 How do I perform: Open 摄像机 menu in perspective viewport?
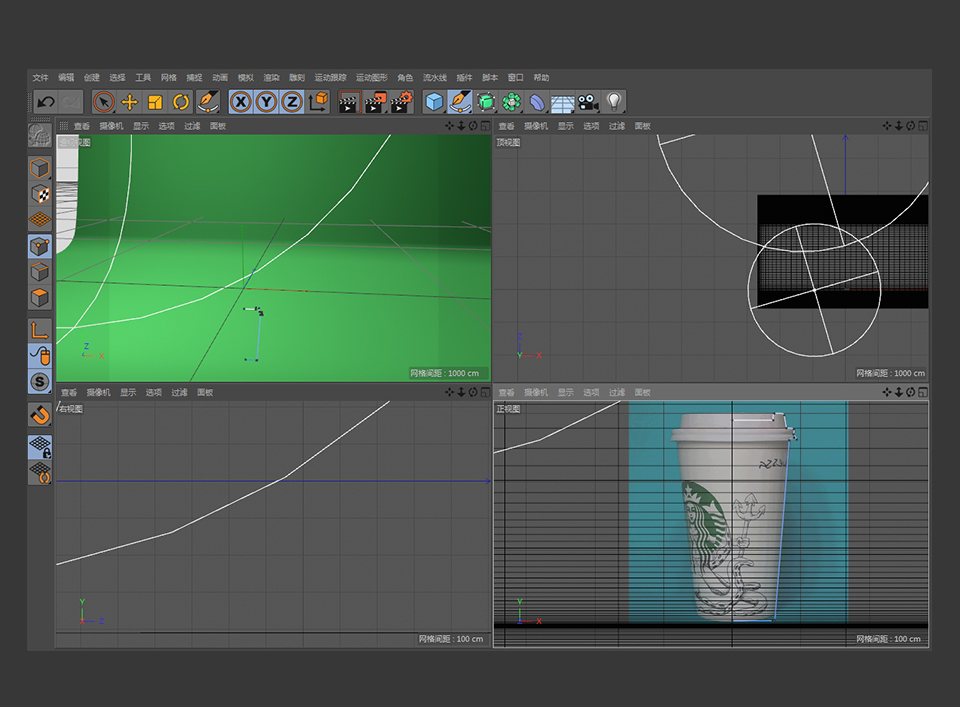point(111,126)
